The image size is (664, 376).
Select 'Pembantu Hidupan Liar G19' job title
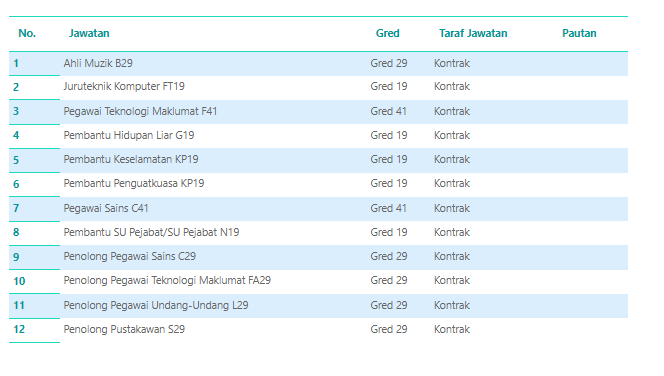point(129,135)
